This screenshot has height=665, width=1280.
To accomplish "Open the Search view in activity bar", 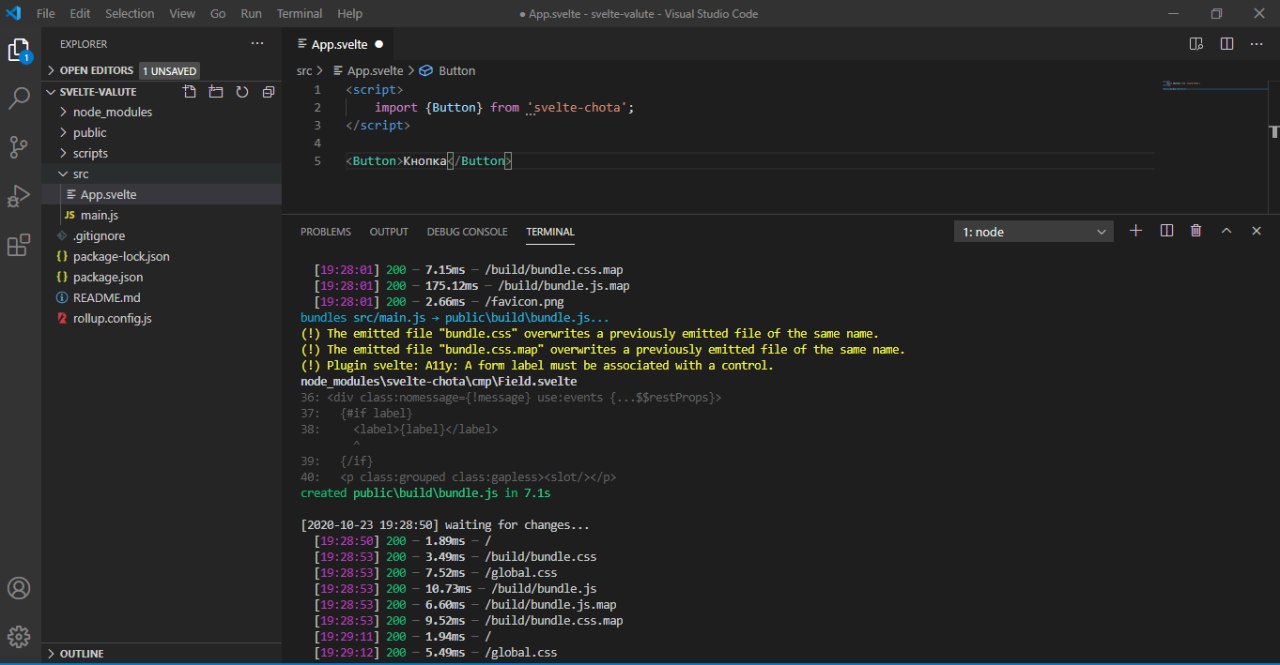I will pyautogui.click(x=19, y=98).
